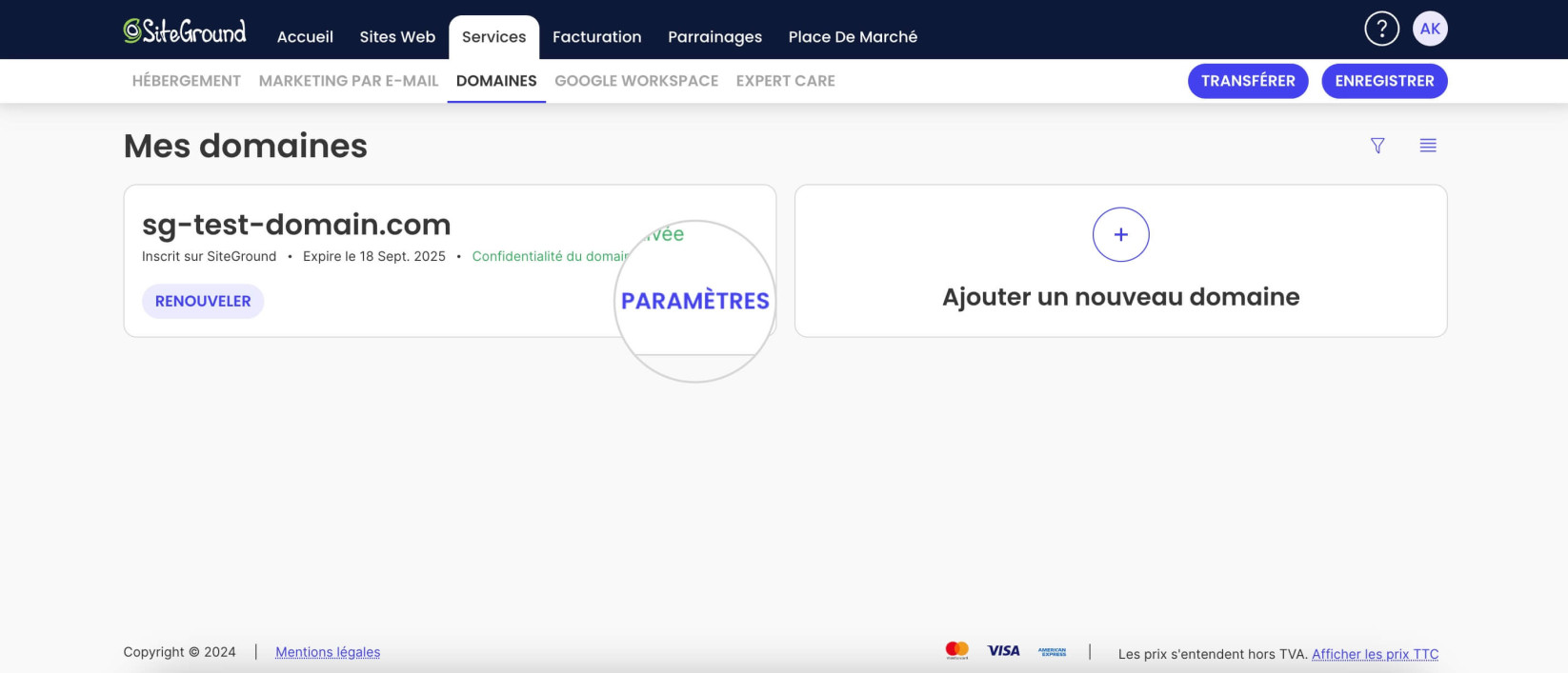Click the VISA payment logo
1568x673 pixels.
[x=1003, y=650]
